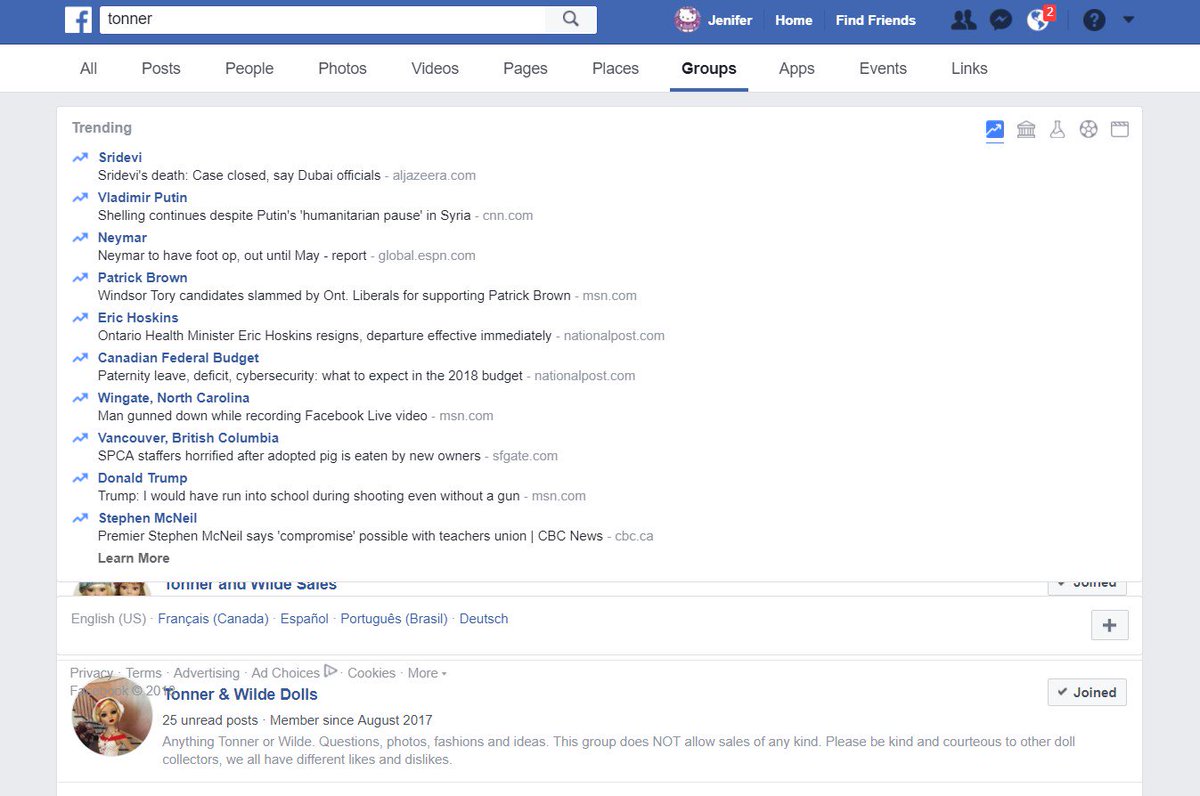
Task: Switch to the All tab
Action: [89, 68]
